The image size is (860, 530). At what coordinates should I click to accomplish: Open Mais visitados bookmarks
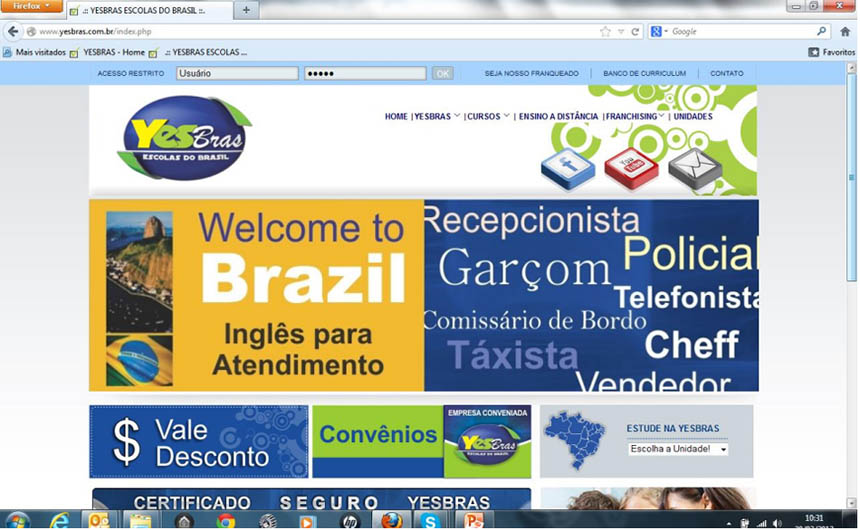pyautogui.click(x=35, y=52)
